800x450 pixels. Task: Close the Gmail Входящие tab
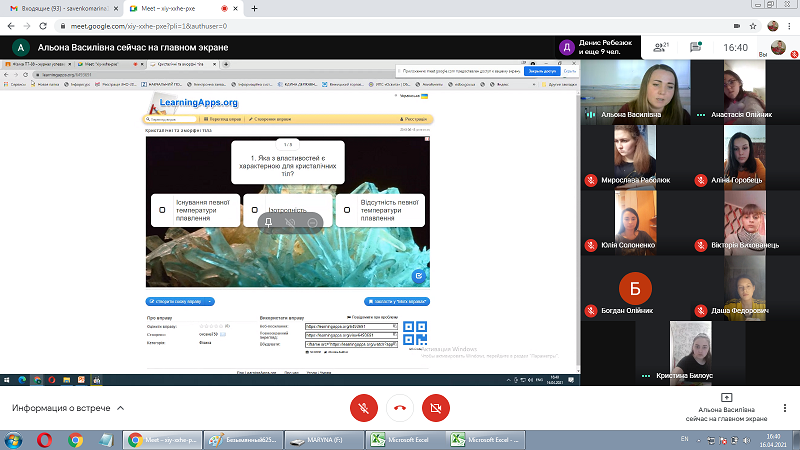(116, 9)
